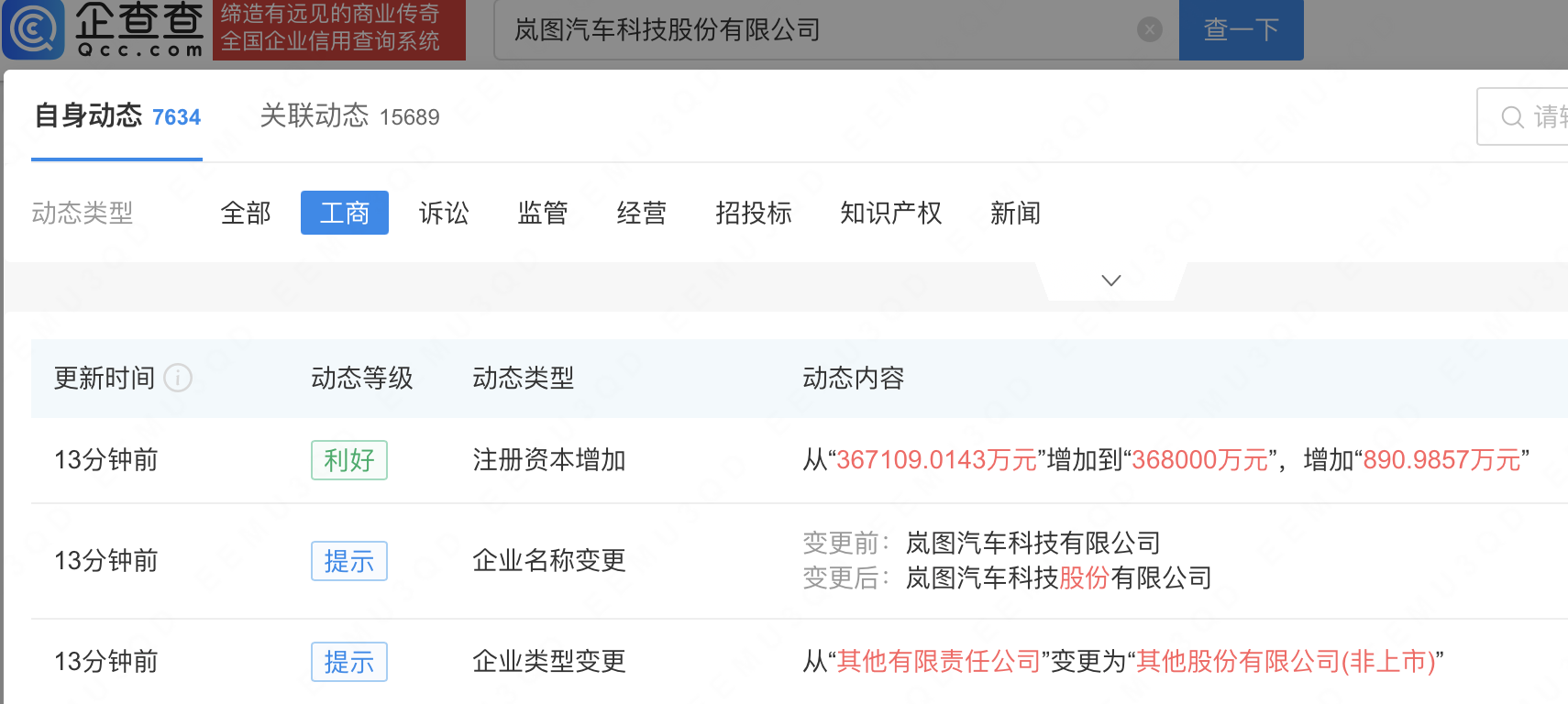Click the info icon beside 更新时间
This screenshot has width=1568, height=704.
tap(178, 378)
